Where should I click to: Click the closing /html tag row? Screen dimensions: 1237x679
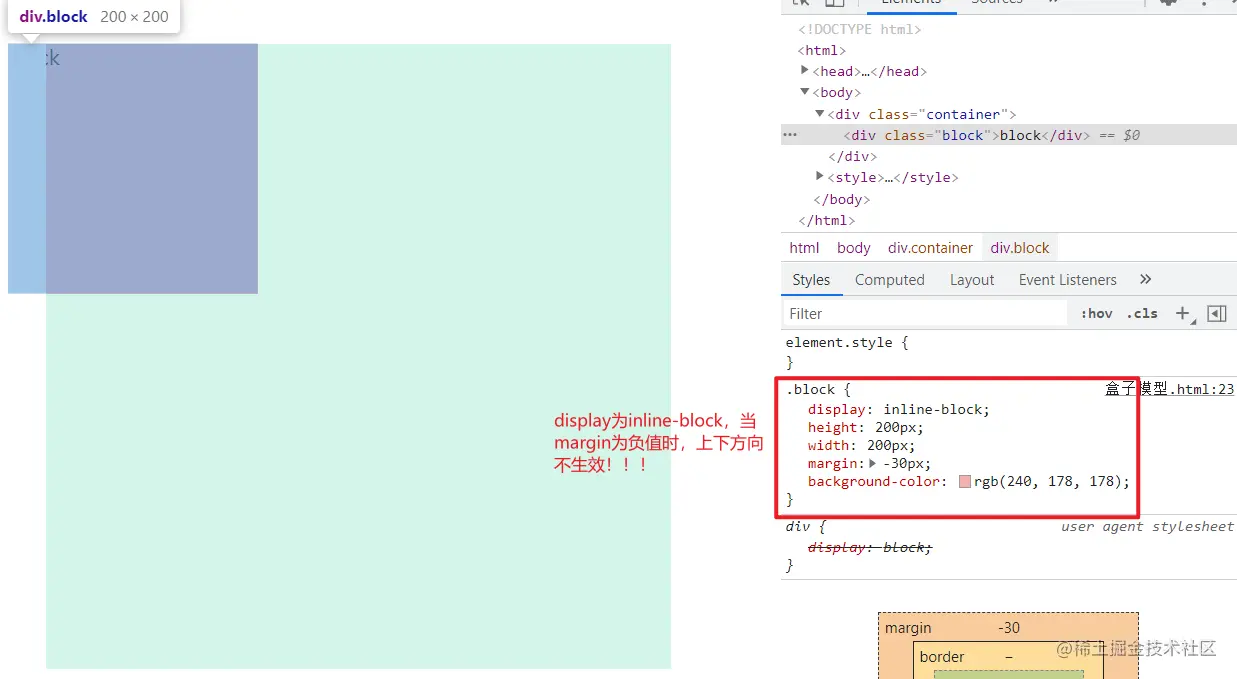[x=826, y=220]
